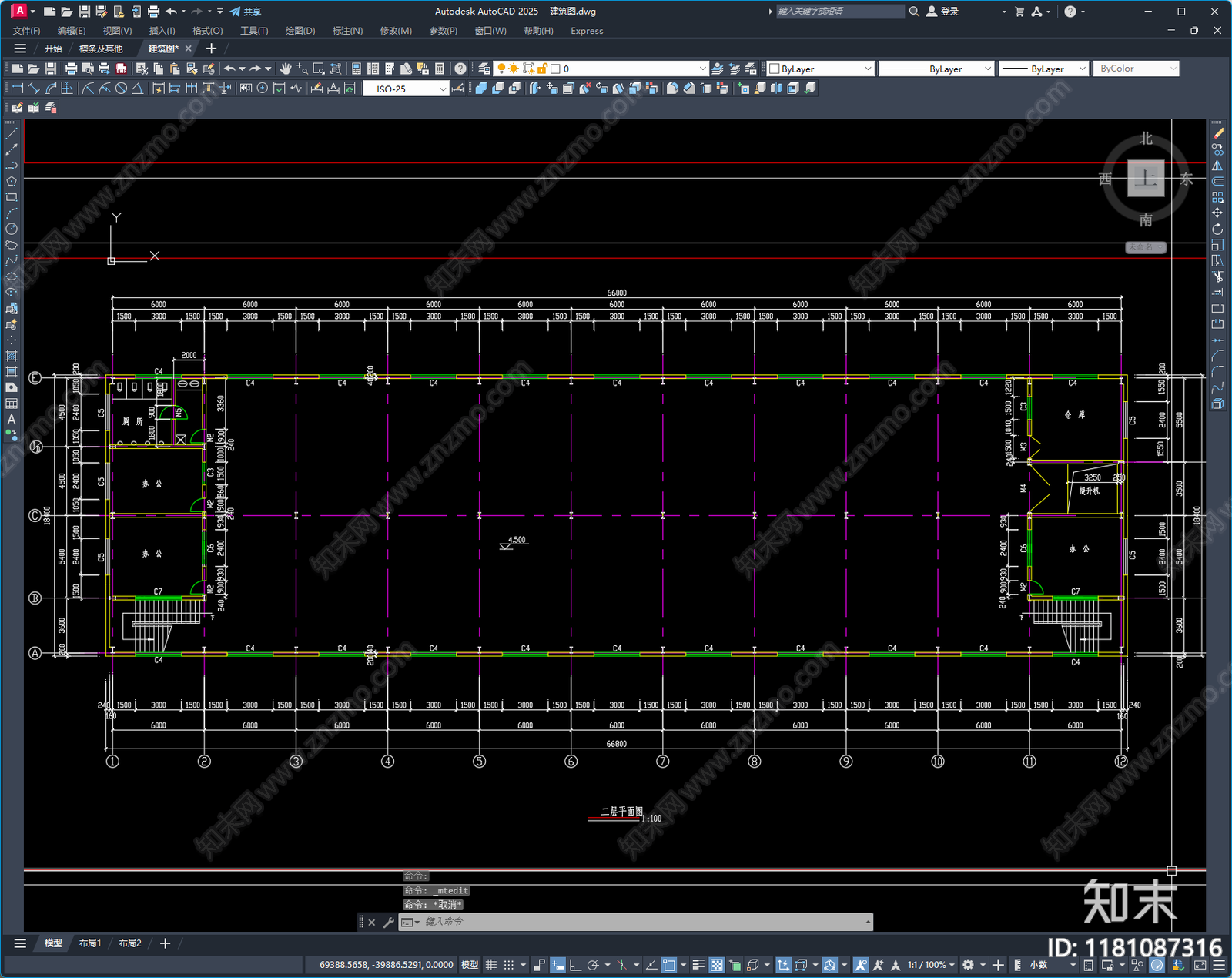This screenshot has width=1232, height=978.
Task: Open the 标注(N) menu
Action: coord(346,31)
